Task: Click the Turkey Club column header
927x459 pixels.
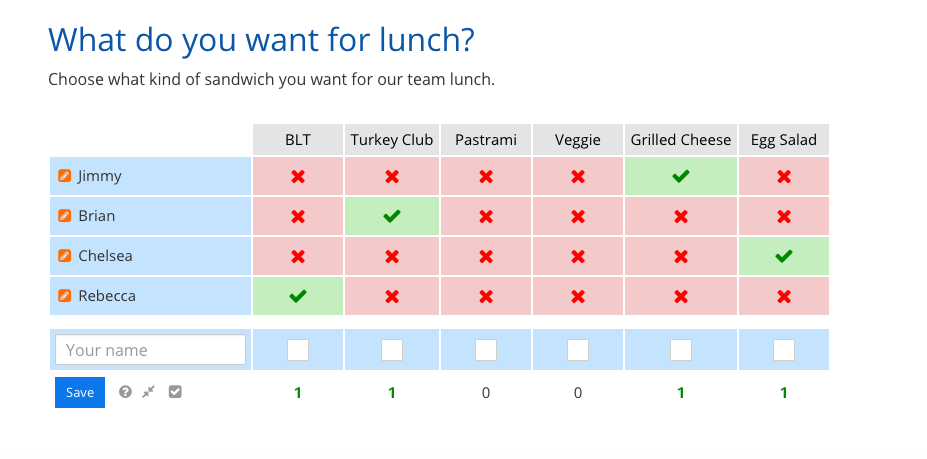Action: (x=392, y=140)
